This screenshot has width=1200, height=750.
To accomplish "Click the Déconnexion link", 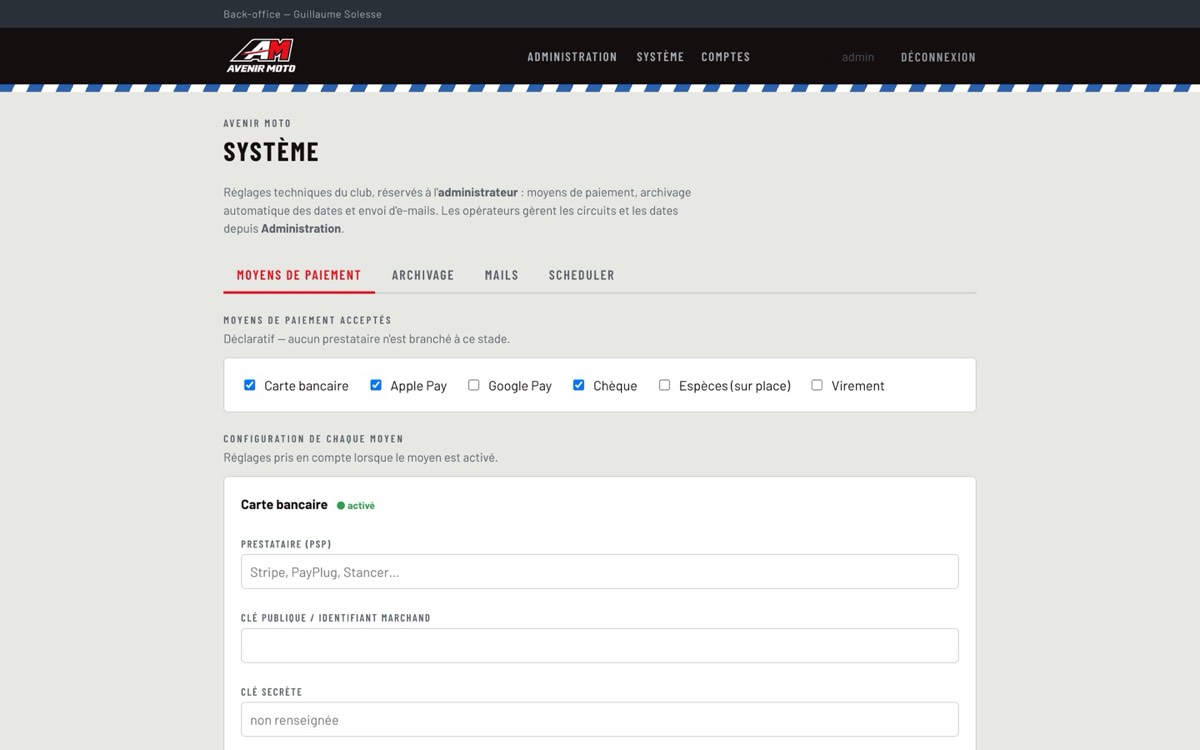I will point(938,57).
